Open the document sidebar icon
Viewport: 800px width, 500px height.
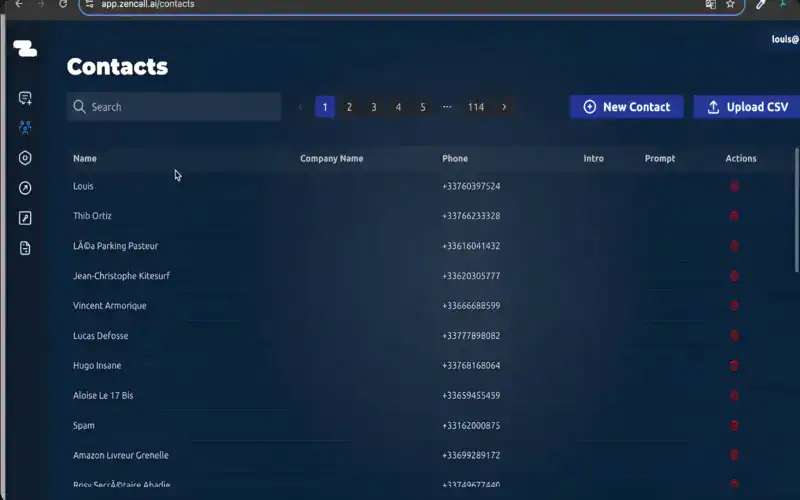pyautogui.click(x=25, y=248)
